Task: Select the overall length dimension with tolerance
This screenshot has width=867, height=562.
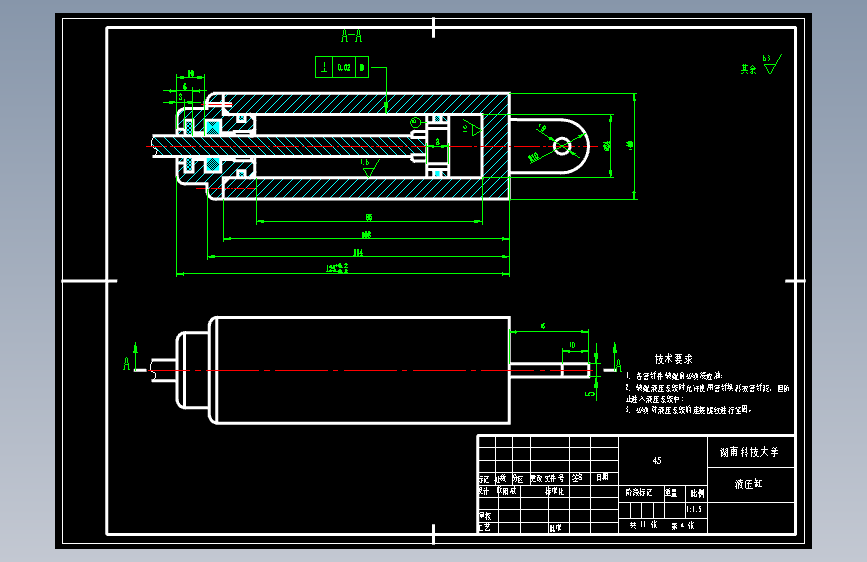Action: (337, 269)
